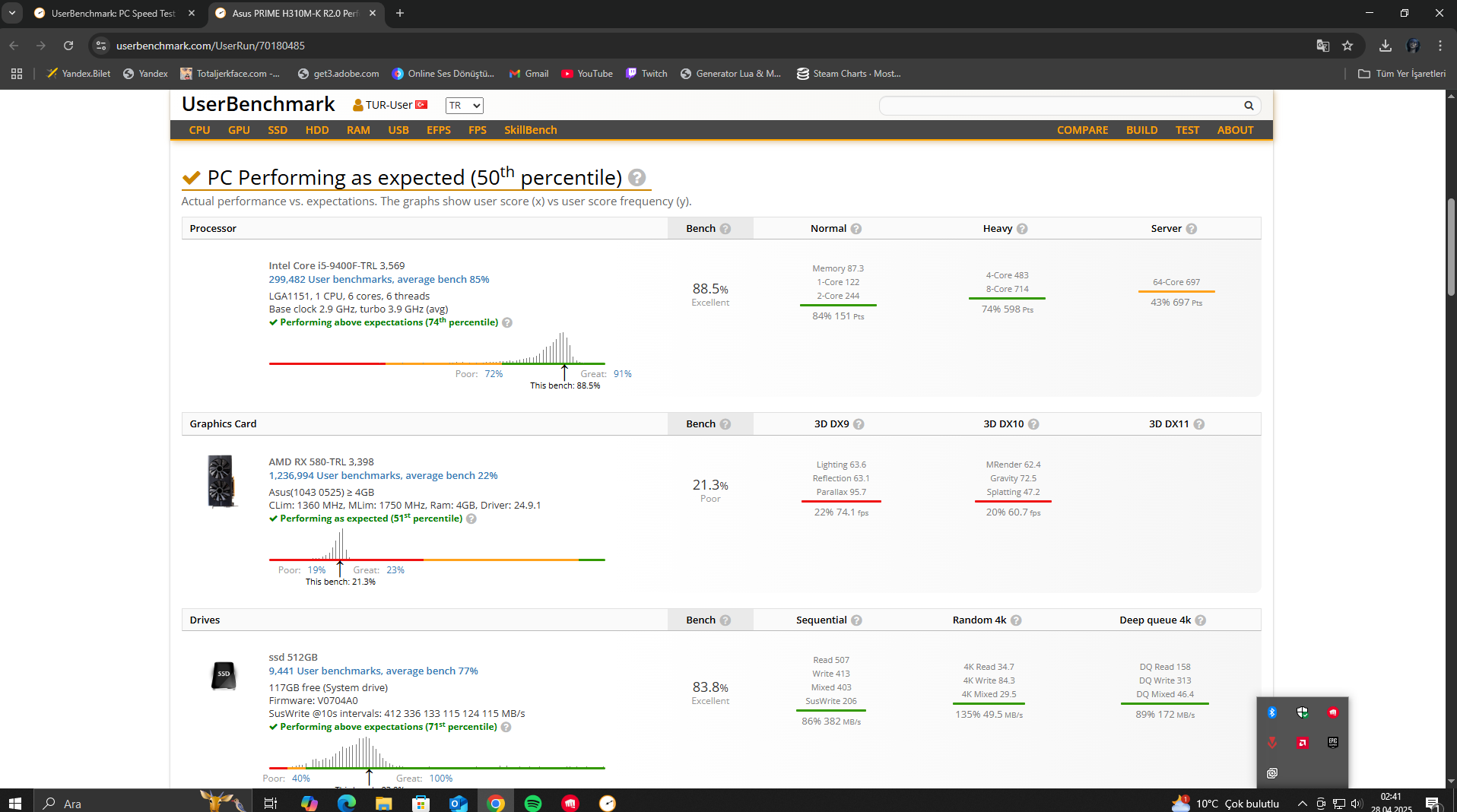The height and width of the screenshot is (812, 1457).
Task: Click the address bar URL
Action: point(211,46)
